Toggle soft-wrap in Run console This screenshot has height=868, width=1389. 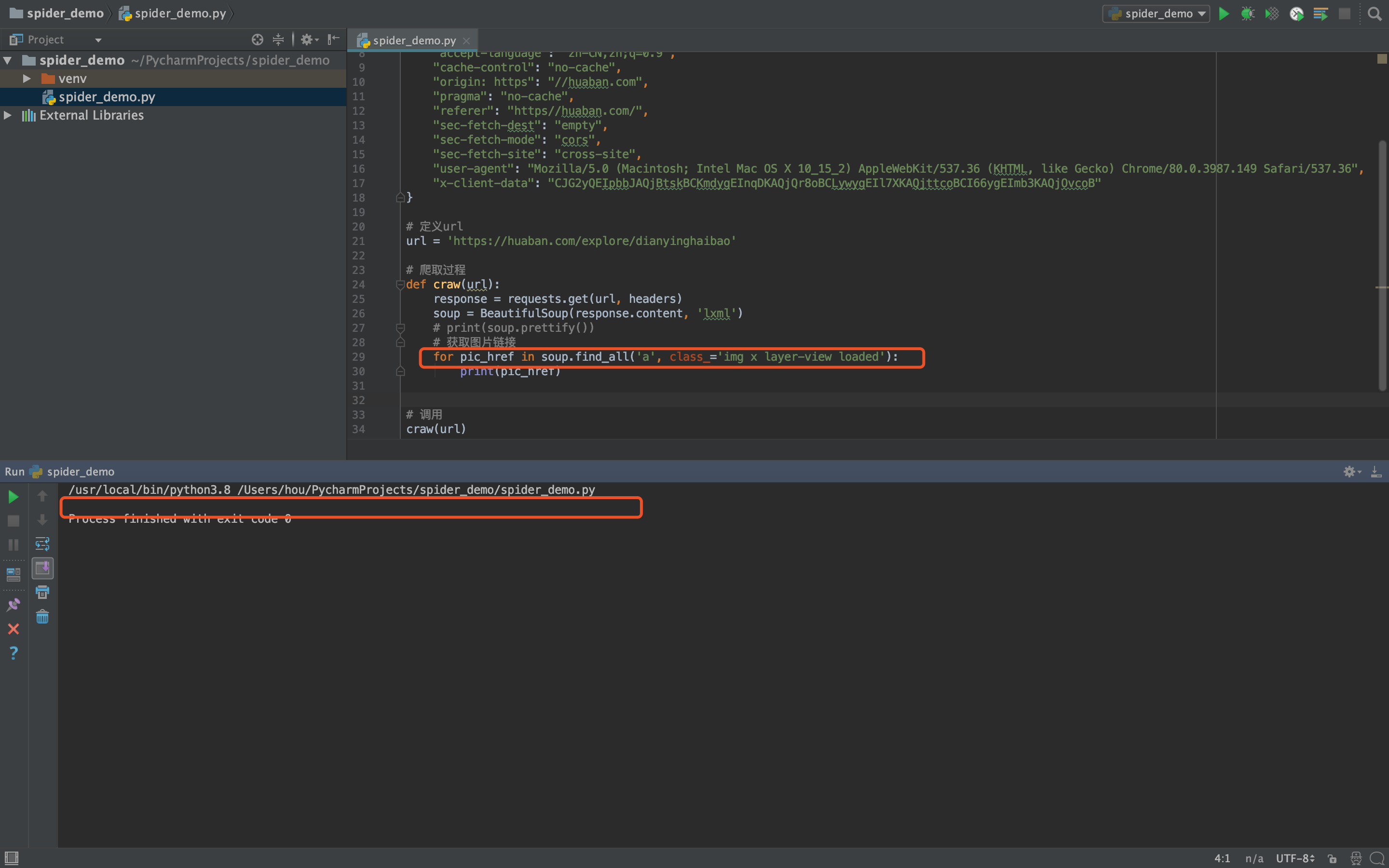click(x=42, y=543)
